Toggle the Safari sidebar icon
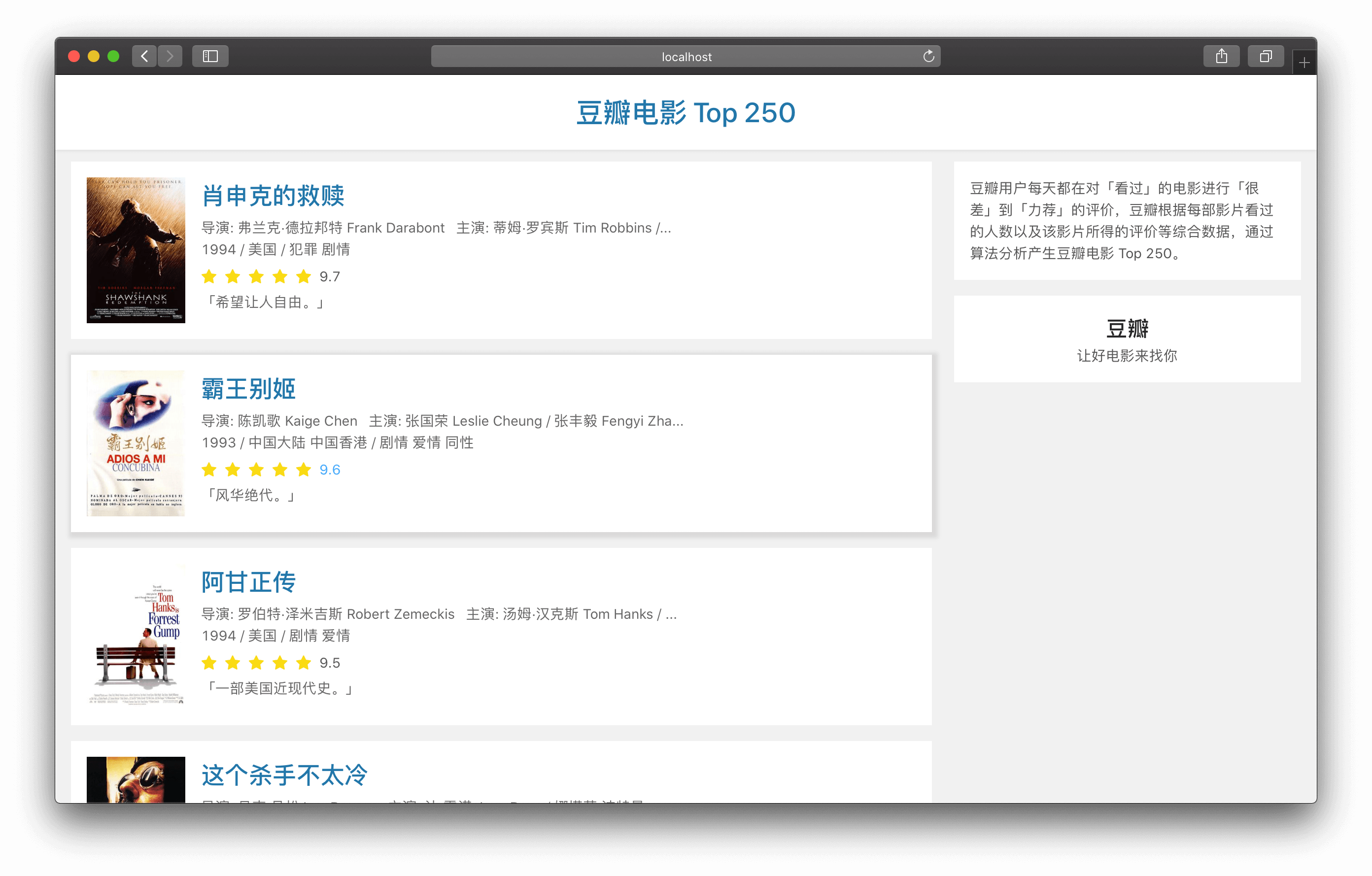The height and width of the screenshot is (876, 1372). (210, 56)
